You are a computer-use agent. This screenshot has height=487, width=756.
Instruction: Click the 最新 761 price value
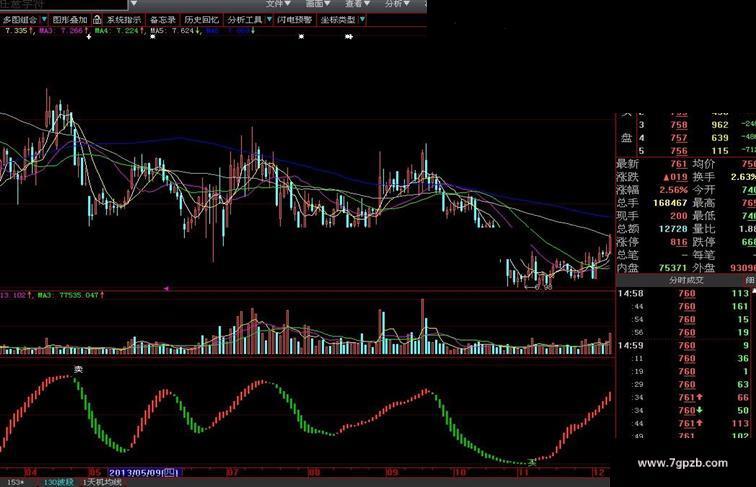pos(678,164)
